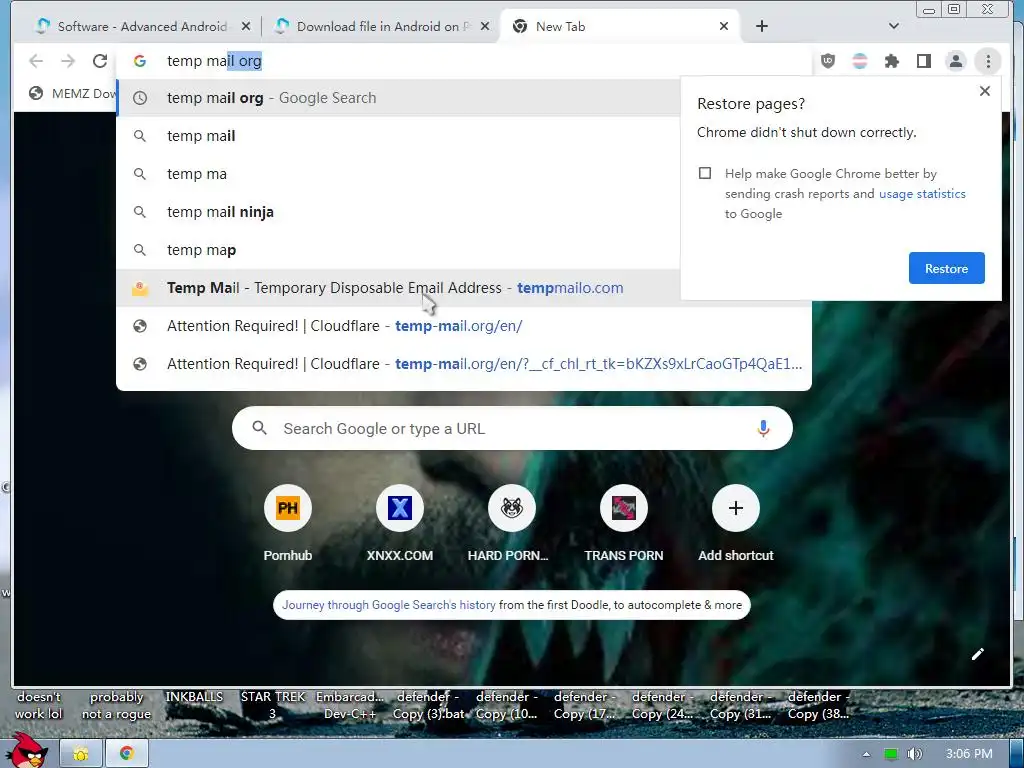Screen dimensions: 1024x768
Task: Switch to Software - Advanced Android tab
Action: click(142, 26)
